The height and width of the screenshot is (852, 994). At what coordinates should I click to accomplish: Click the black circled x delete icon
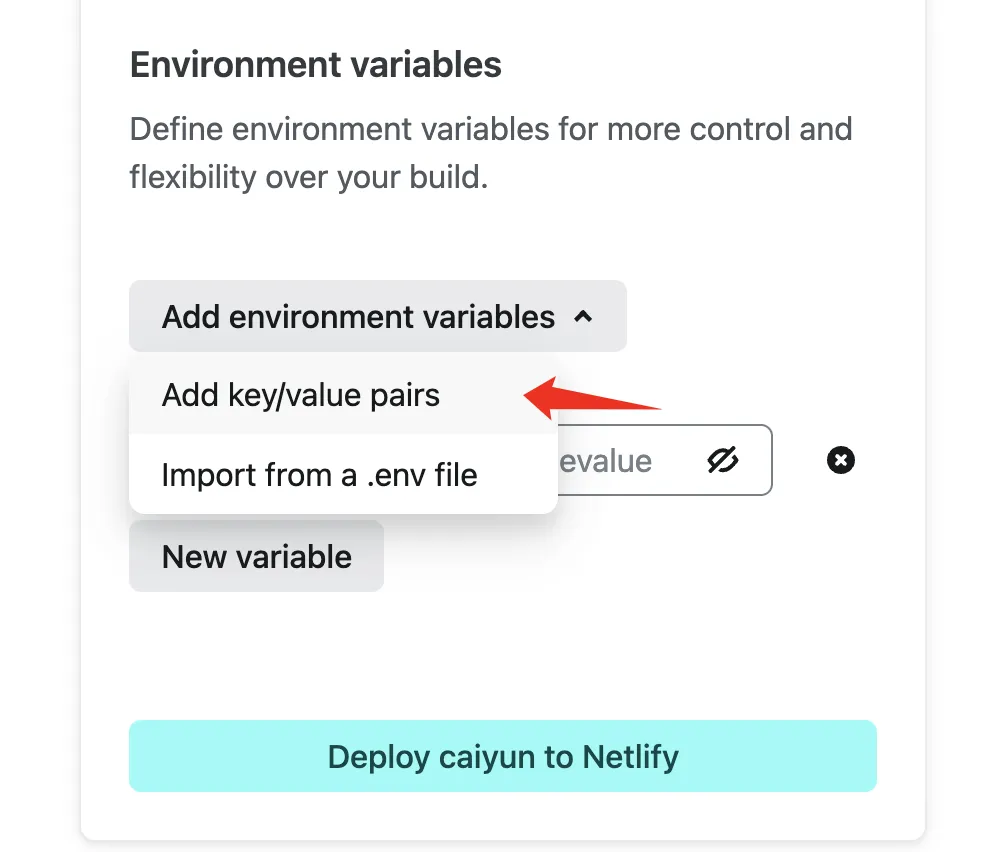pyautogui.click(x=841, y=460)
